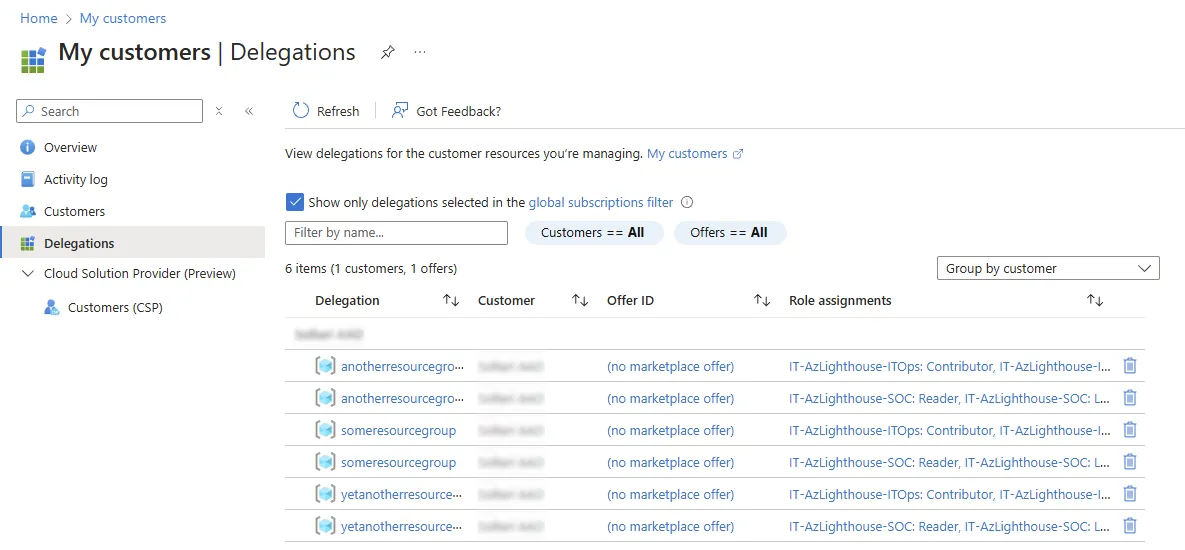Open anotherresourcegro delegation with ITOps Contributor role
Viewport: 1185px width, 550px height.
[402, 366]
